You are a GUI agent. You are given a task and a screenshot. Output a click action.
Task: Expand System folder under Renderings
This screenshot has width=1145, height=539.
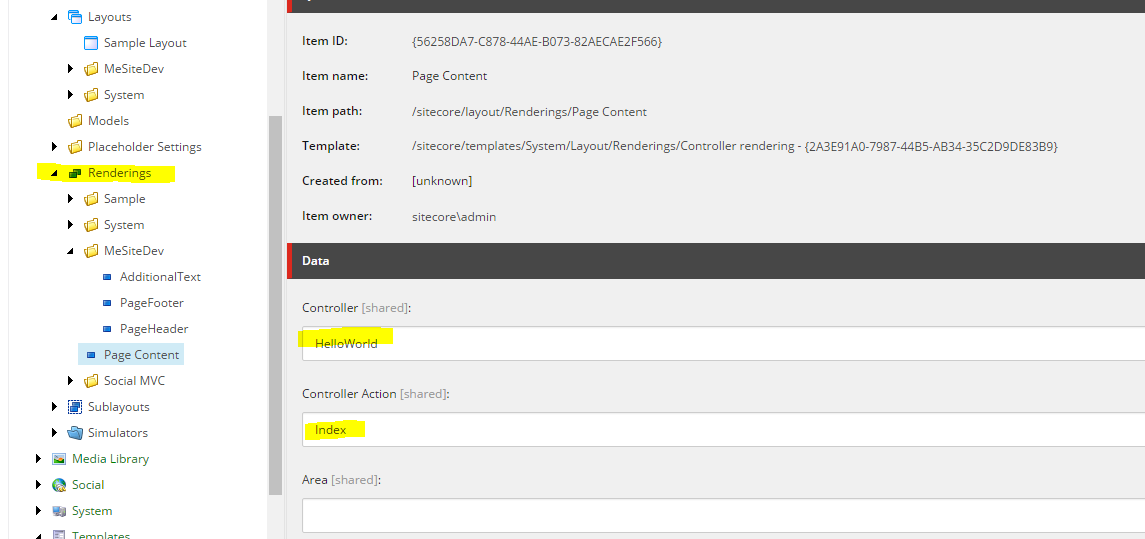pyautogui.click(x=70, y=225)
